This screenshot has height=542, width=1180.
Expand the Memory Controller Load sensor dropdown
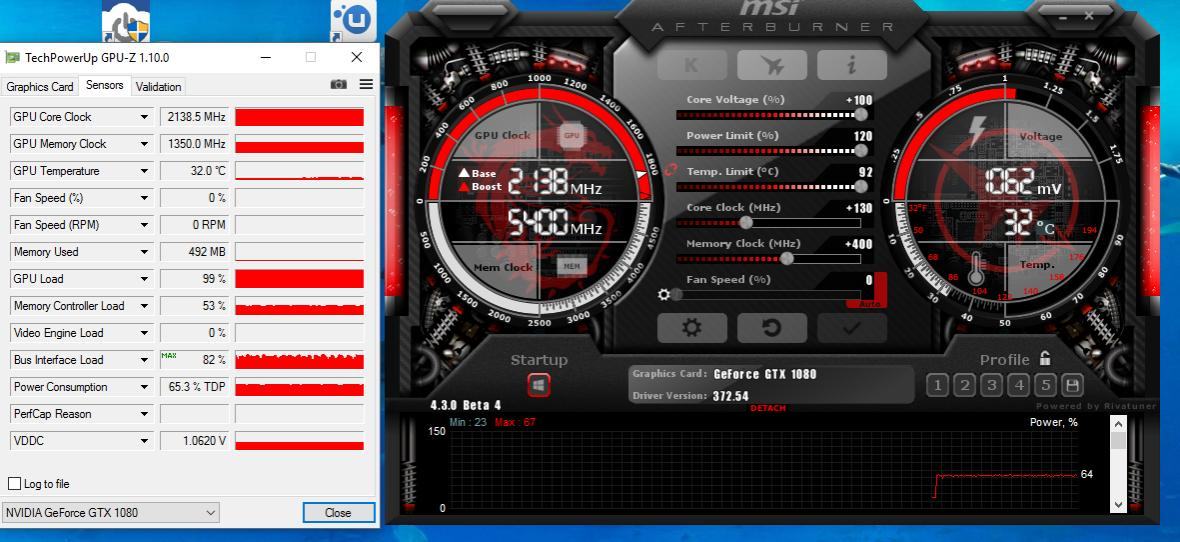[144, 306]
